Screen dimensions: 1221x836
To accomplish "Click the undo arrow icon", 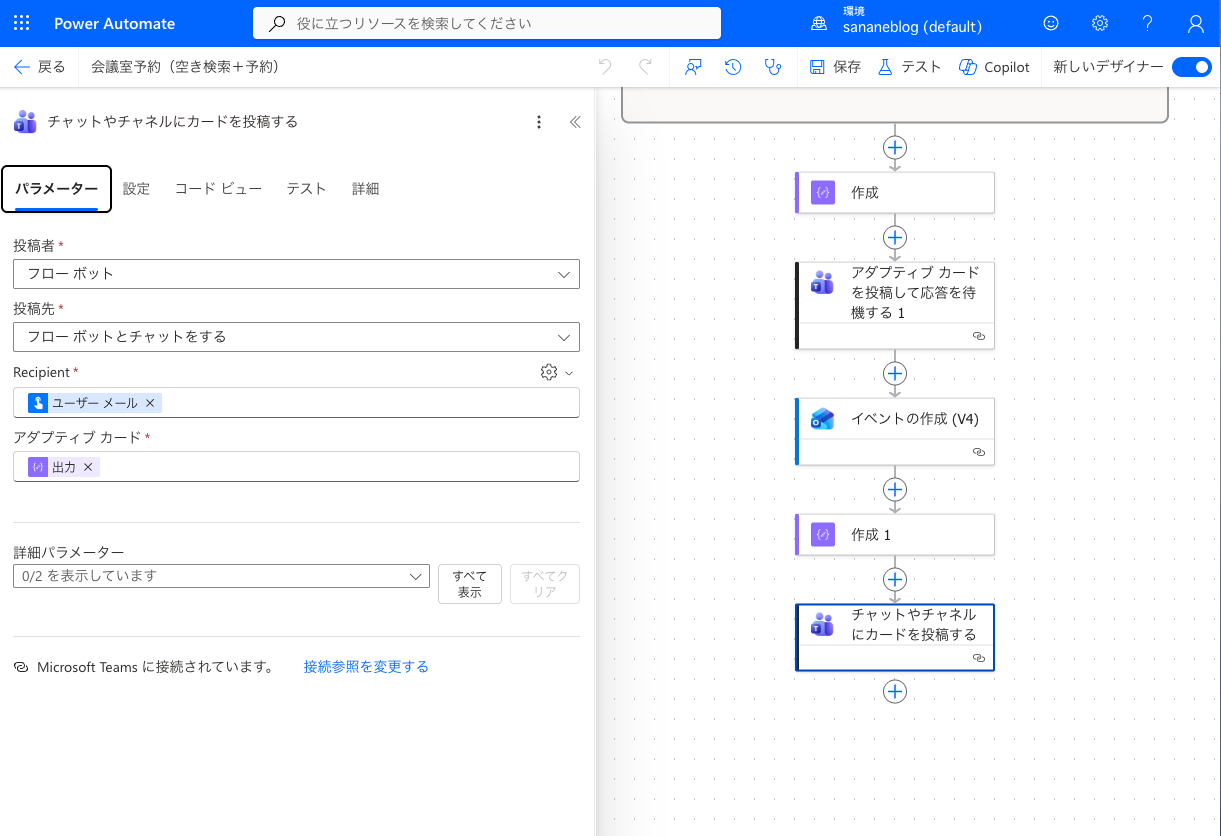I will click(605, 67).
